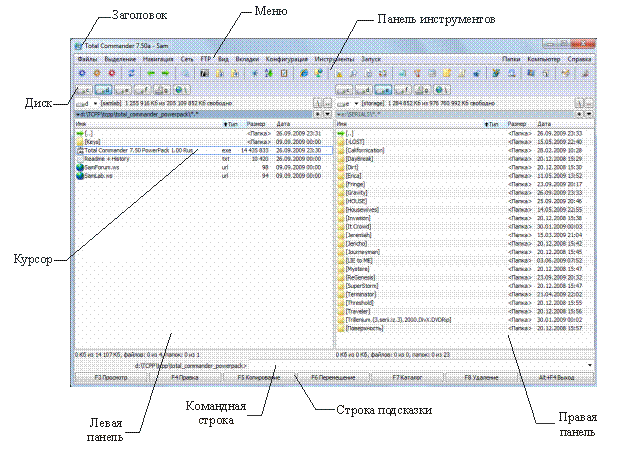Click the Alt+F4 Выход button

click(556, 377)
